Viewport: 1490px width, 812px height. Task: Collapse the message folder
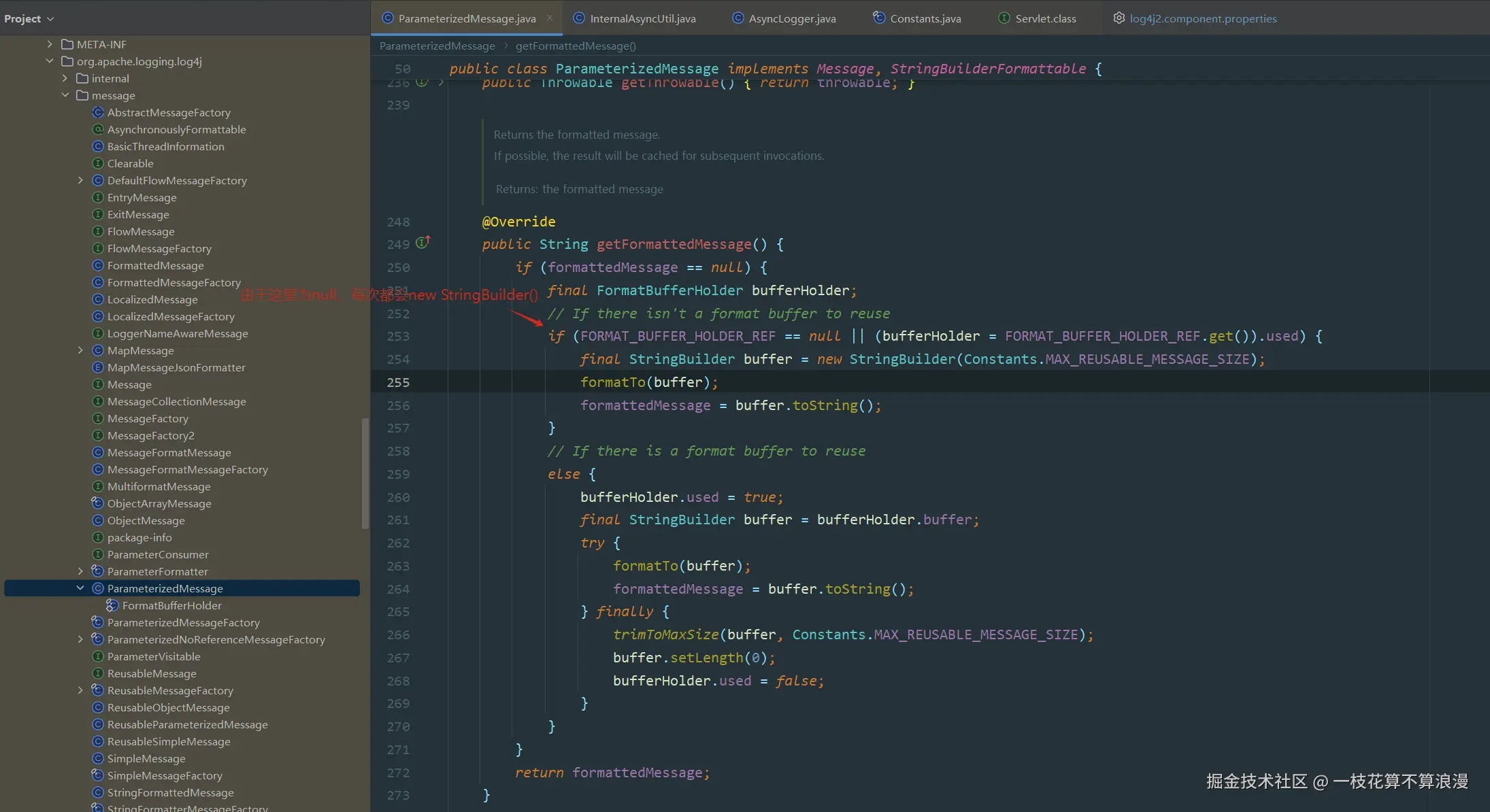point(65,95)
